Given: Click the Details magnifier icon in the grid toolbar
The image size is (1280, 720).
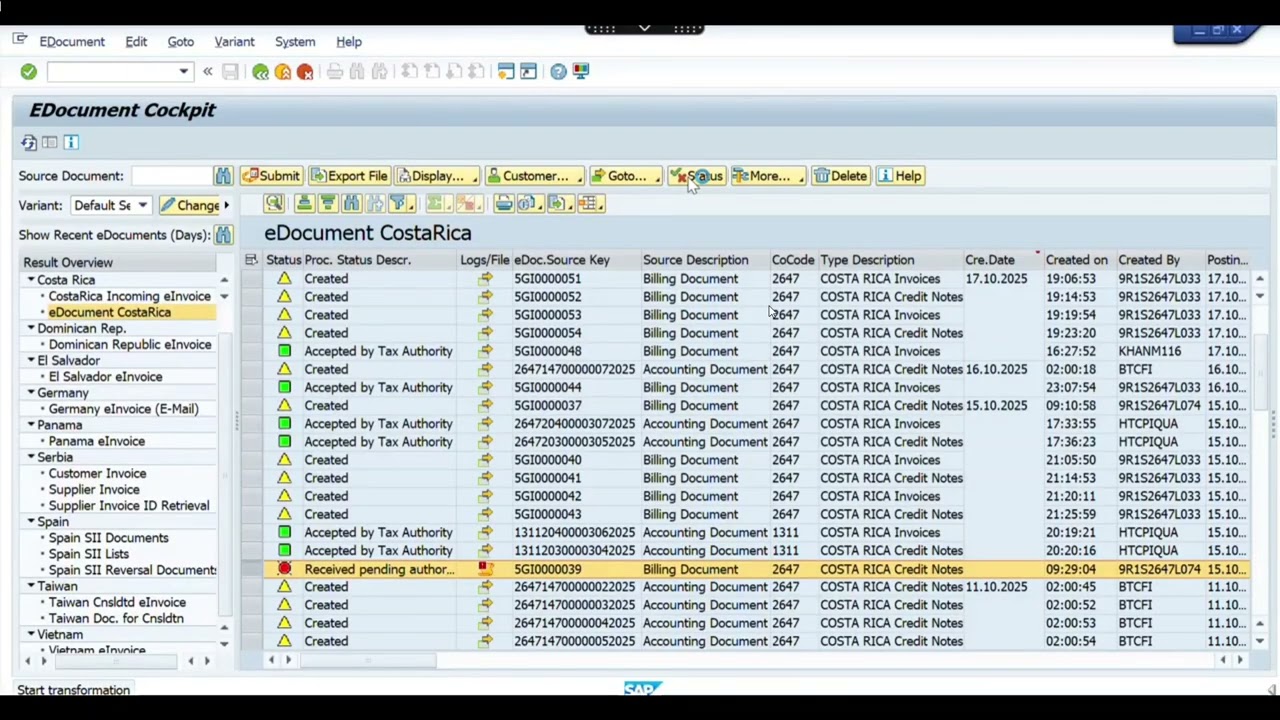Looking at the screenshot, I should 274,204.
